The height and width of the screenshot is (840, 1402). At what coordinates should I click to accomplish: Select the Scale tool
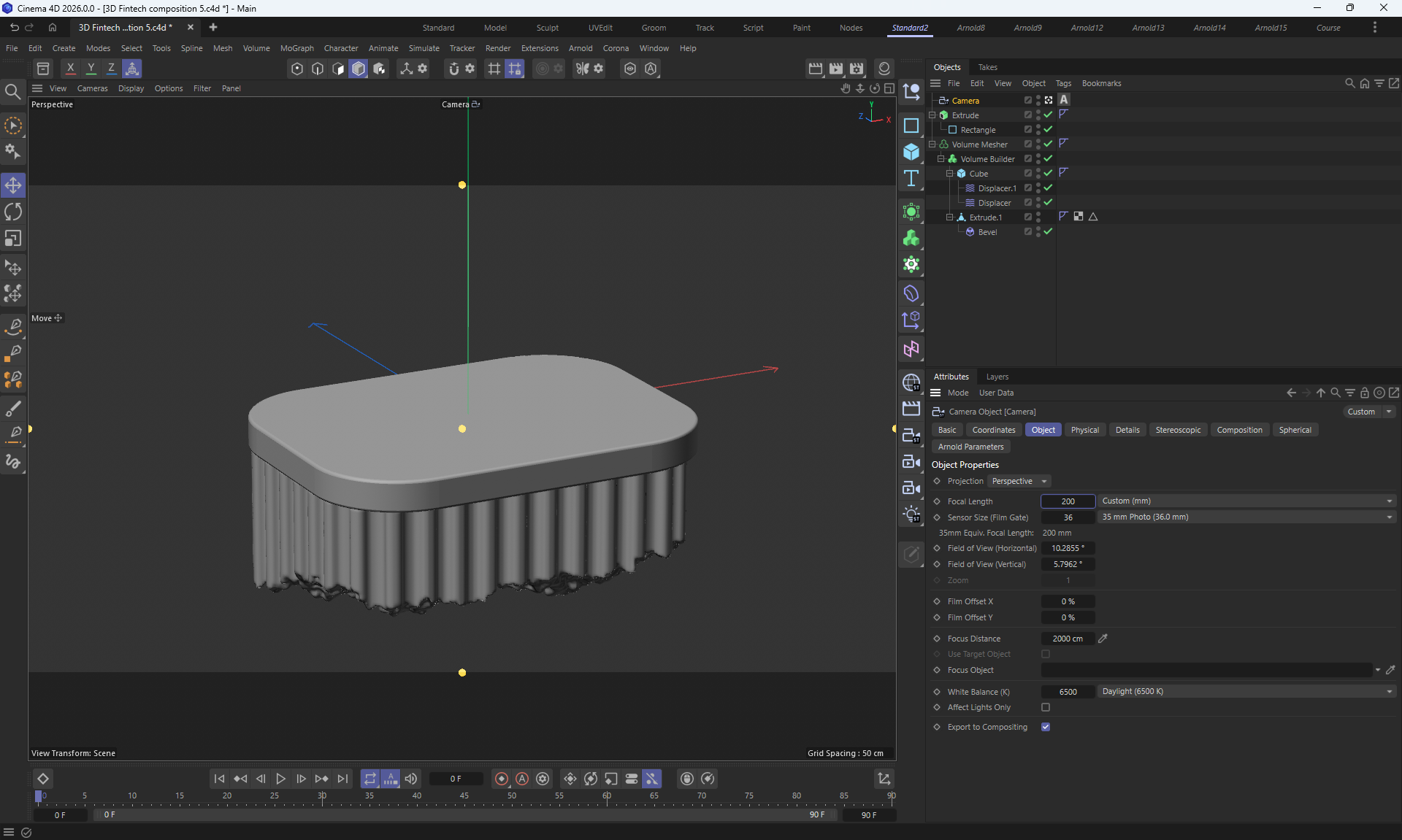13,239
